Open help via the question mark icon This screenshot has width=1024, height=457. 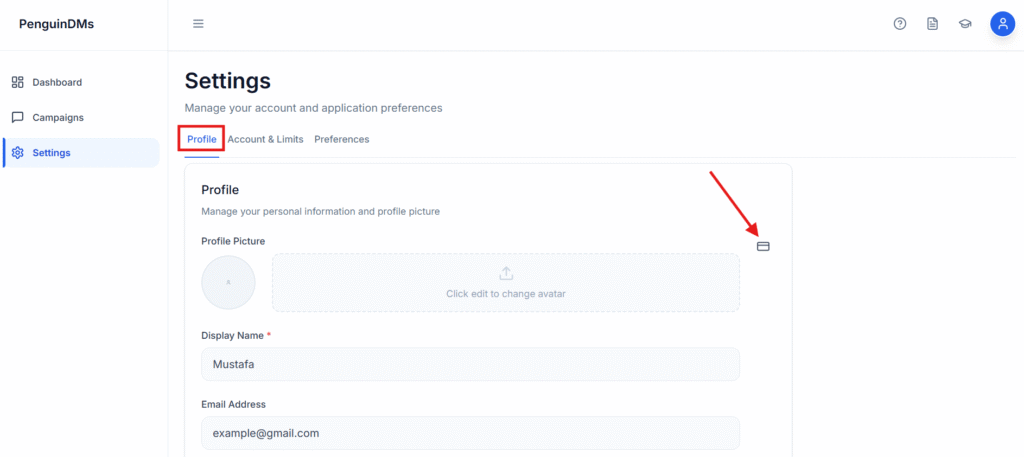pos(900,24)
